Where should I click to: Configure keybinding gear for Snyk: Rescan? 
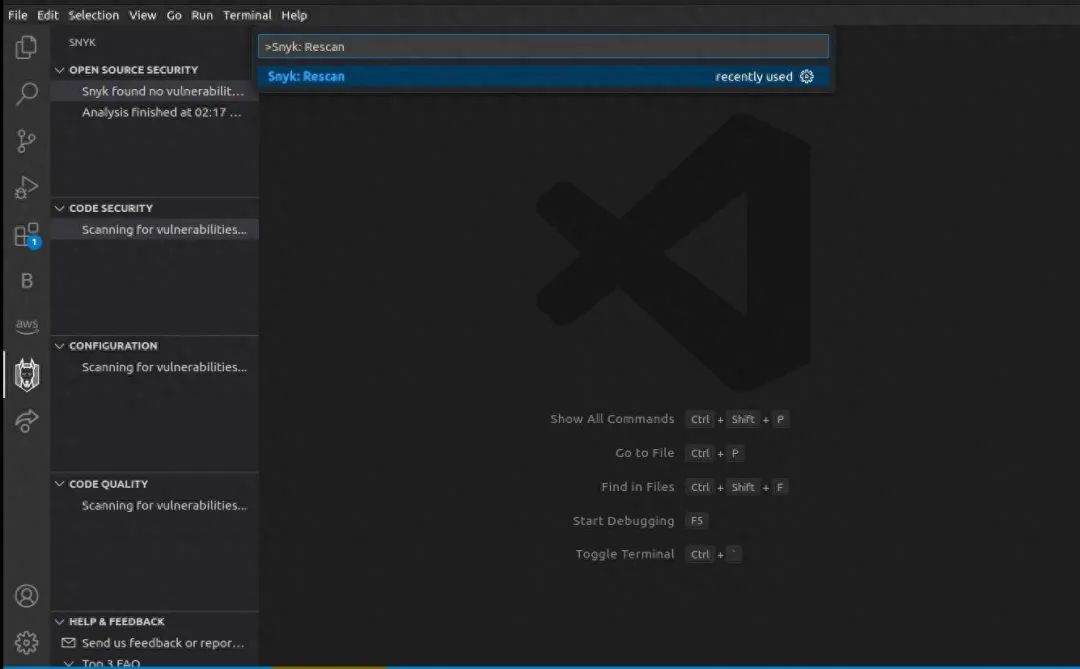click(807, 76)
